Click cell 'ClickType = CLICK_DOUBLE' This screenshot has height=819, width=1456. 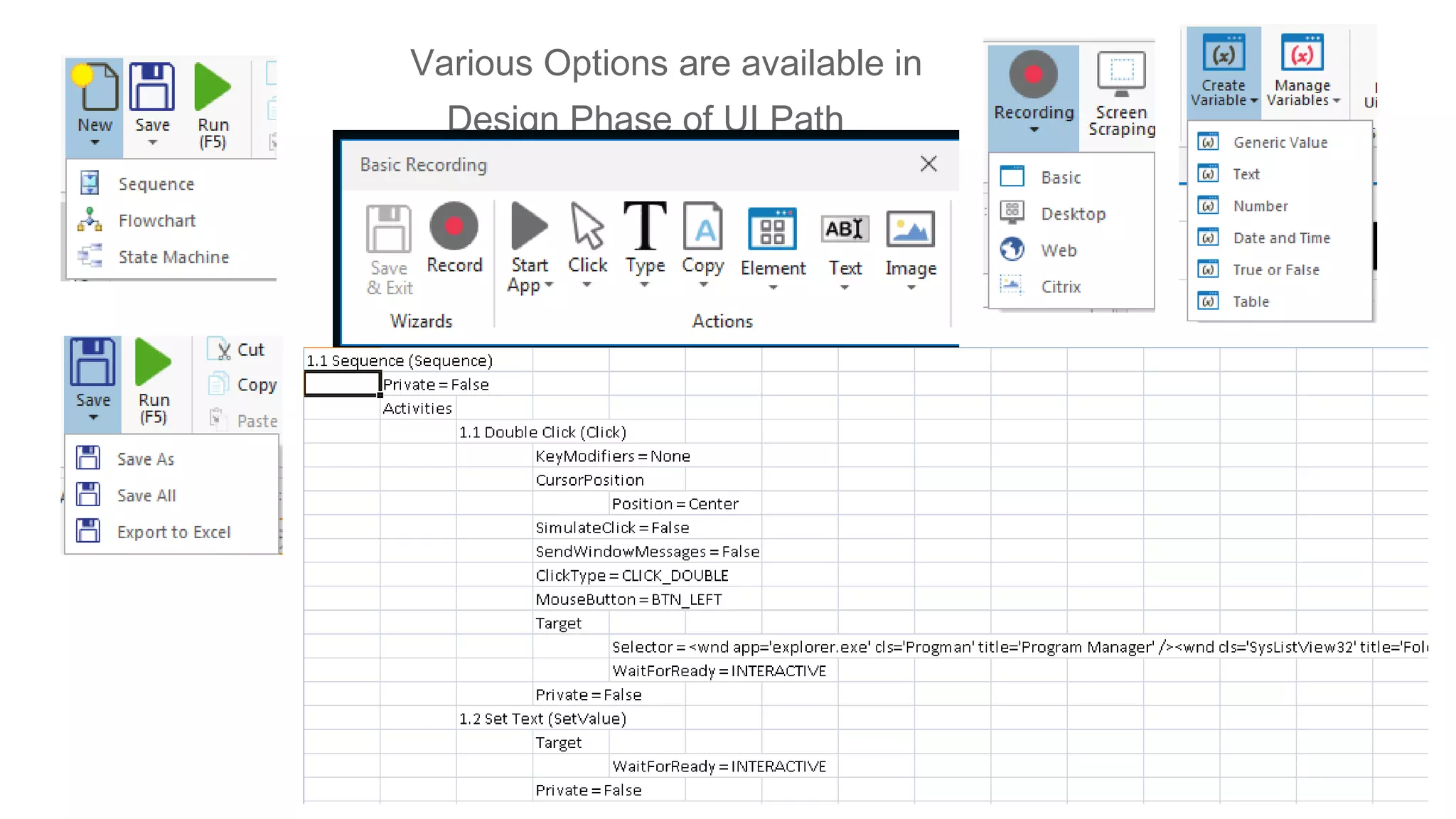pos(631,576)
